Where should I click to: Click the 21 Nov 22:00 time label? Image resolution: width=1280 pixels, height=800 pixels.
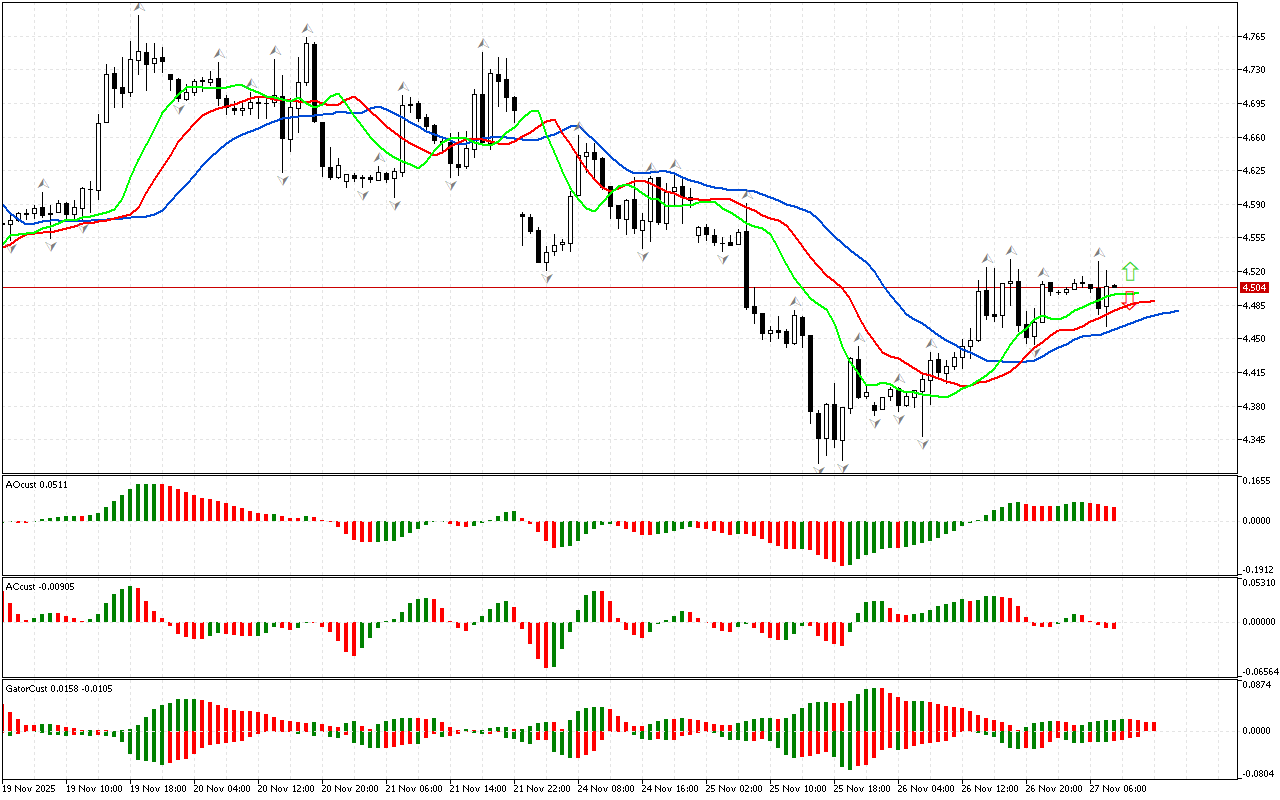coord(544,788)
